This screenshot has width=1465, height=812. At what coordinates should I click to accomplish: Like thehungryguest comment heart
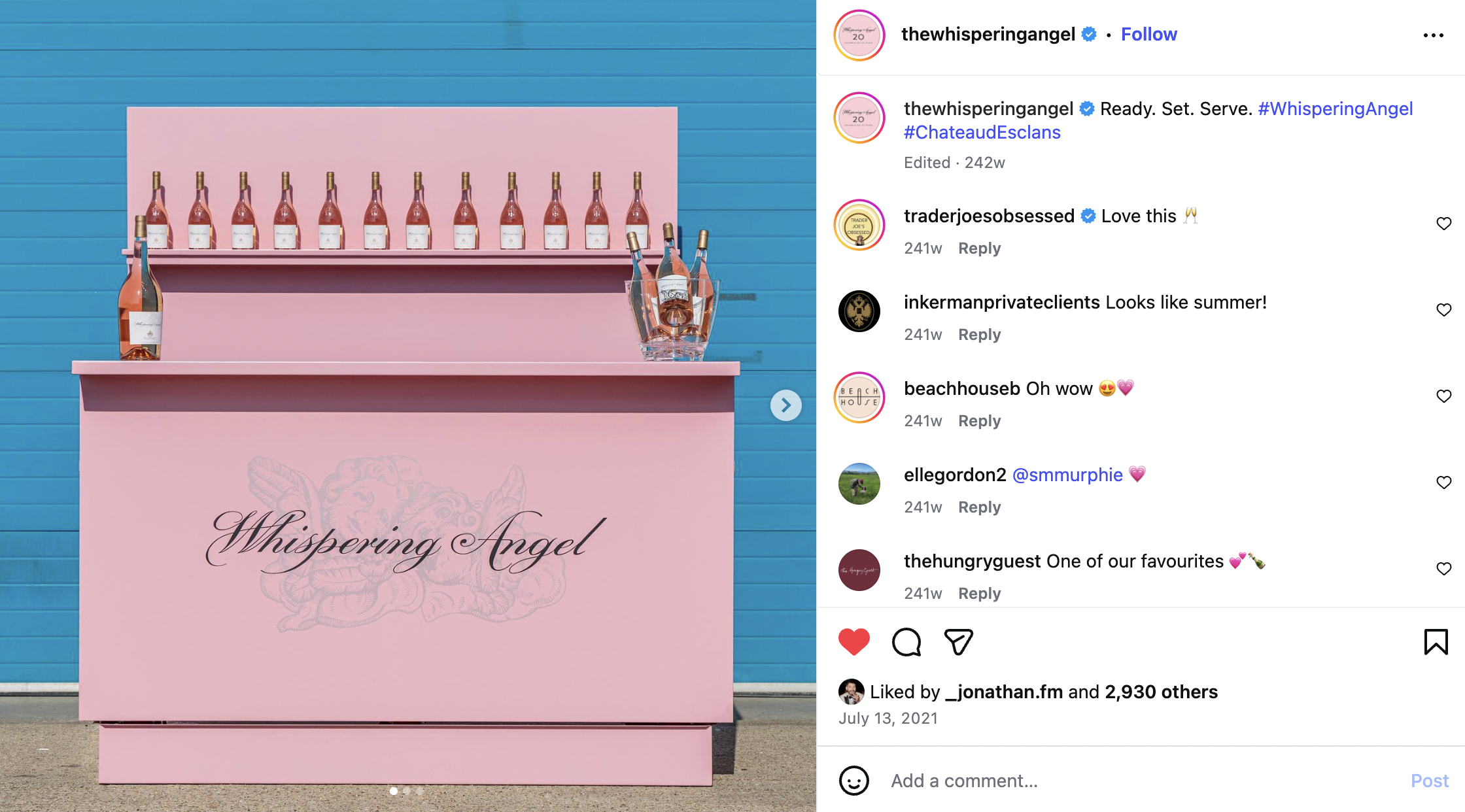(x=1444, y=569)
